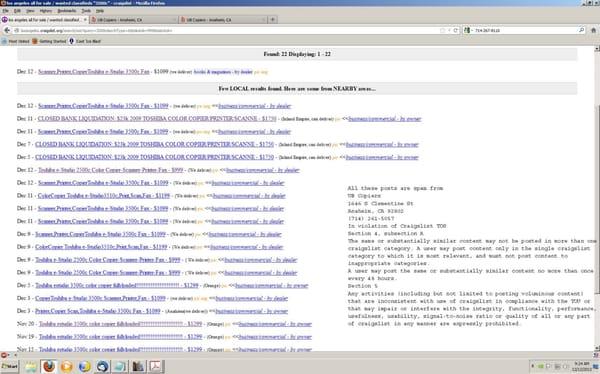
Task: Open Nov 20 Toshiba estudio 3500c $1299 listing
Action: point(120,324)
